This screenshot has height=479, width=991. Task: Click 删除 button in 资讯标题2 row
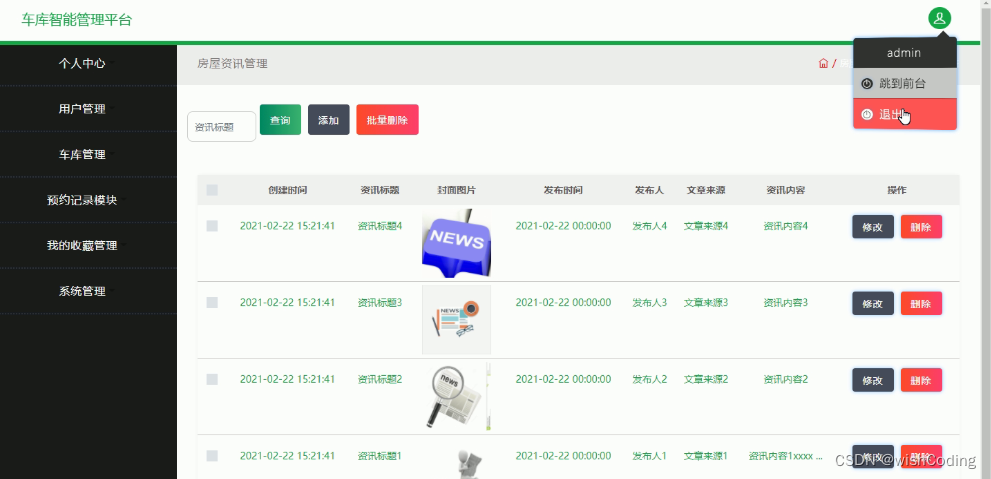(921, 380)
